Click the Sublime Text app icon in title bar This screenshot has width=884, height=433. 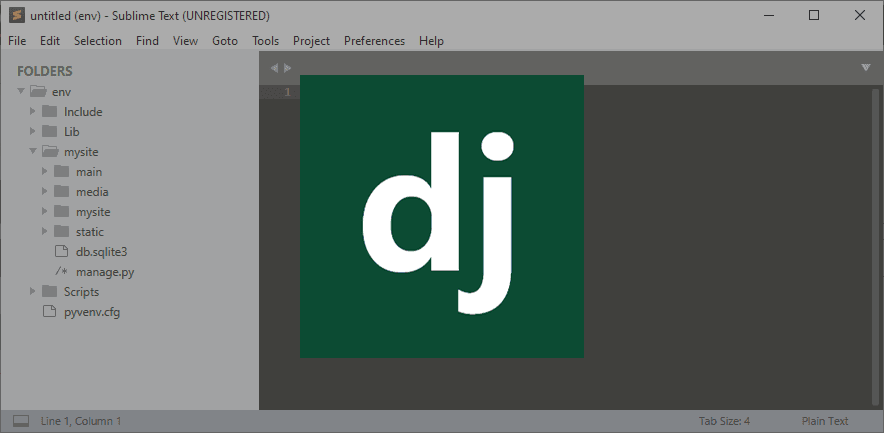(x=17, y=15)
